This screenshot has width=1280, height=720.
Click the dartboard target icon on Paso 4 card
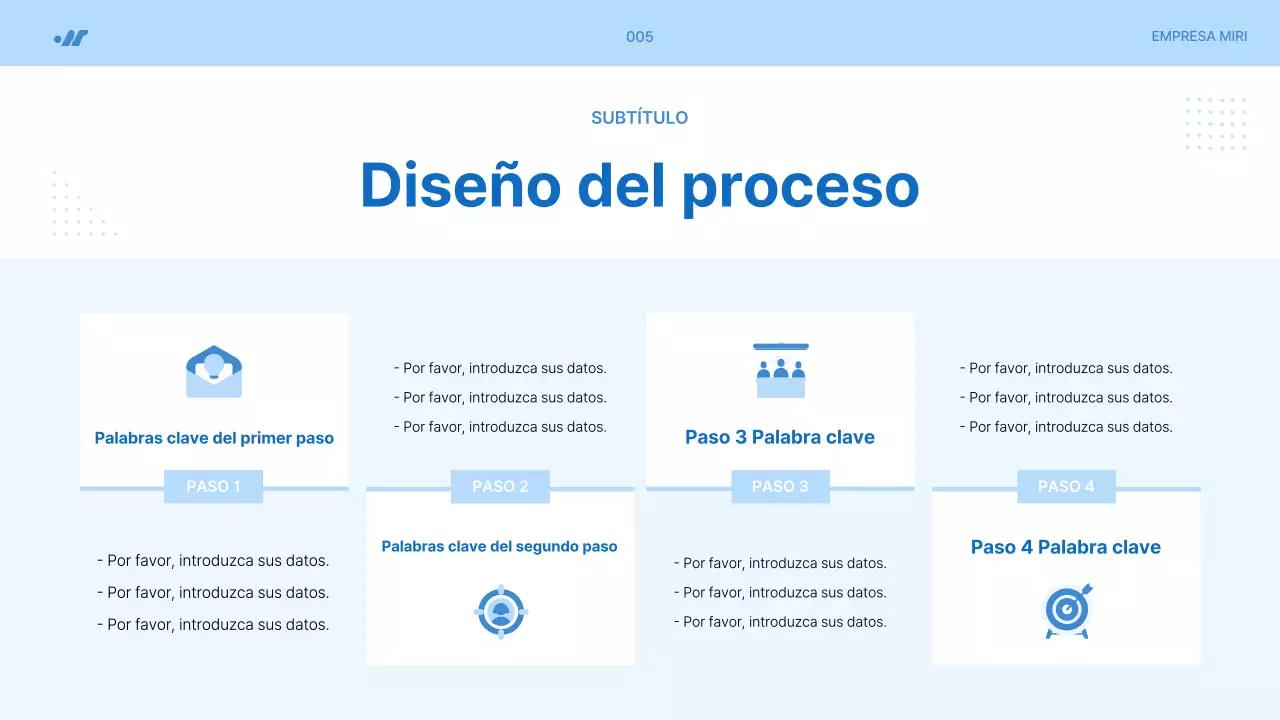coord(1067,611)
